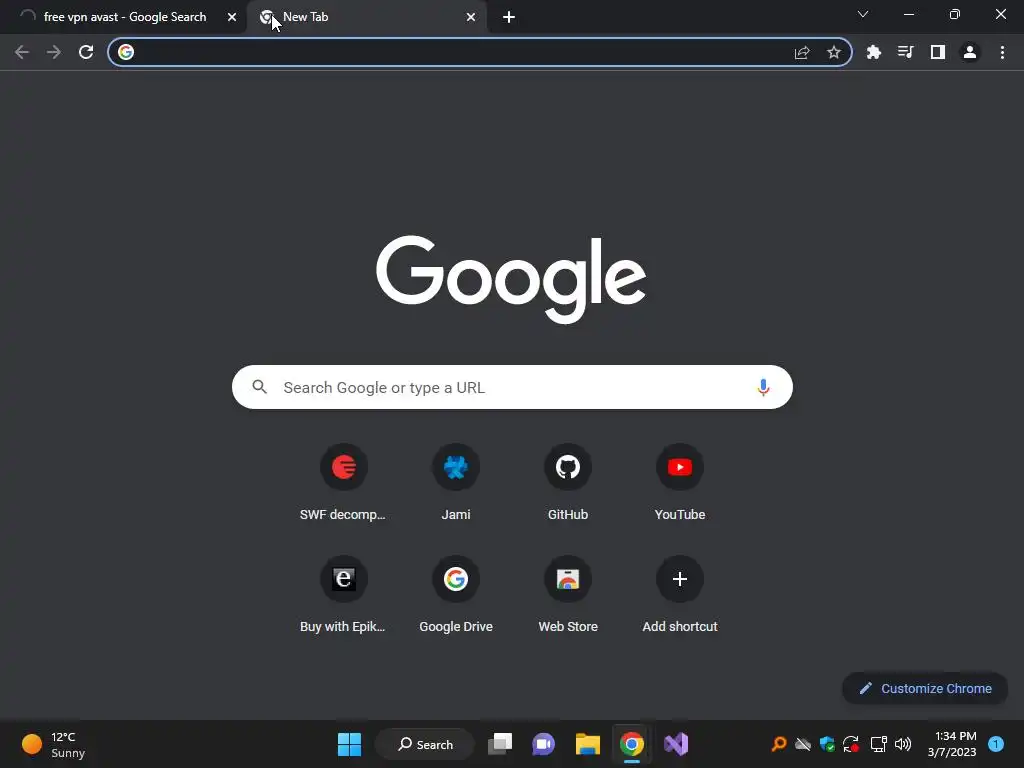
Task: Open the Buy with Epik... shortcut
Action: pos(344,595)
